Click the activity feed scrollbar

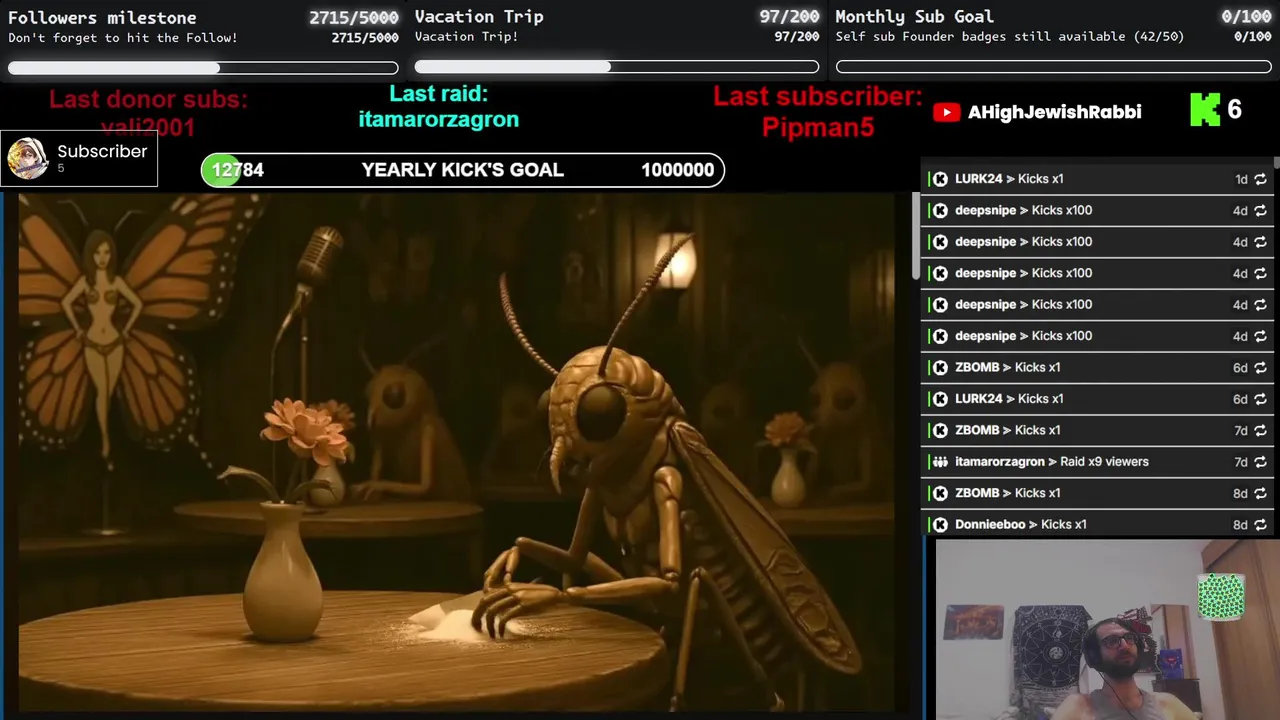1276,162
